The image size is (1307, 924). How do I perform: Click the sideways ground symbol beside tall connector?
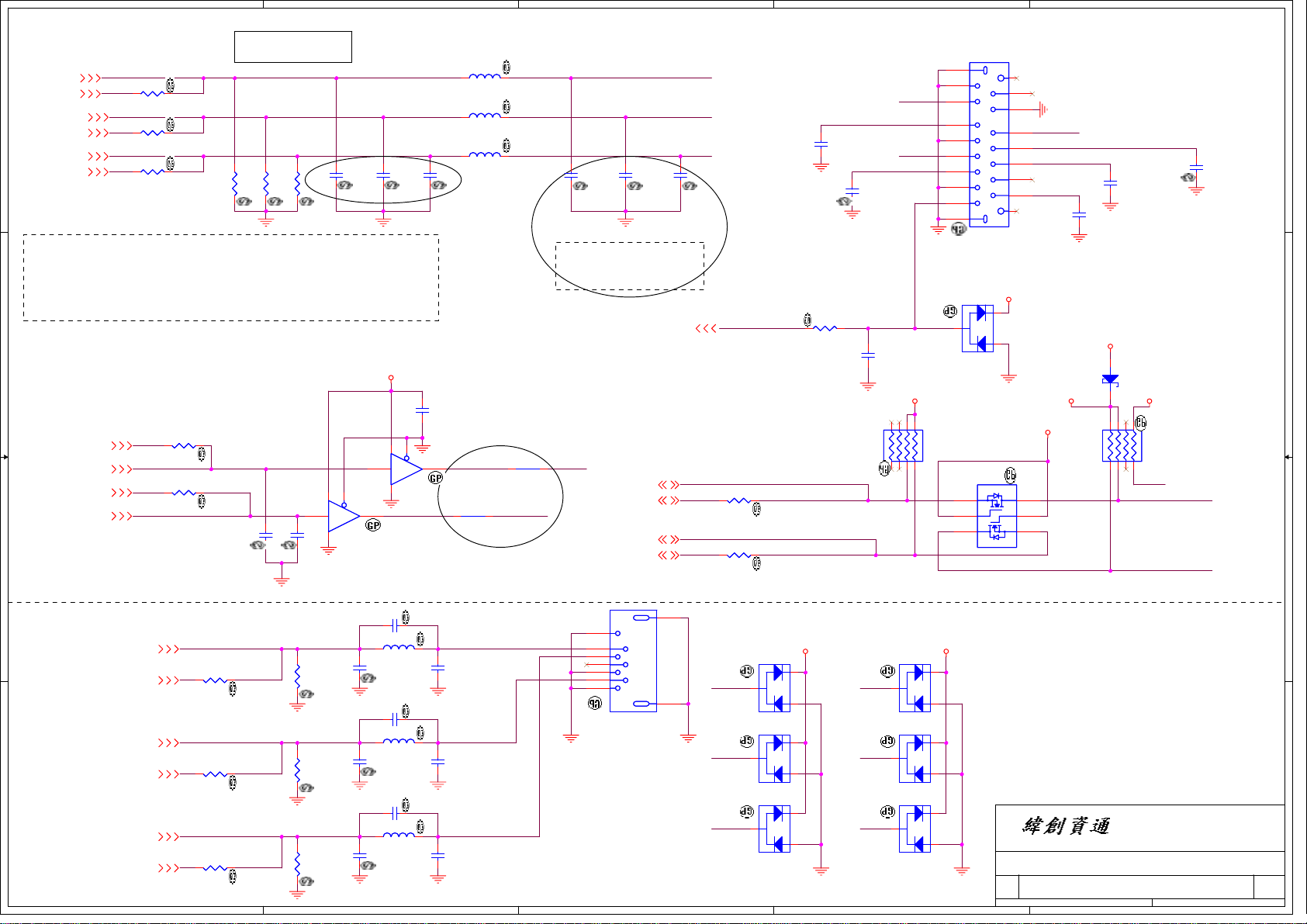[1043, 109]
